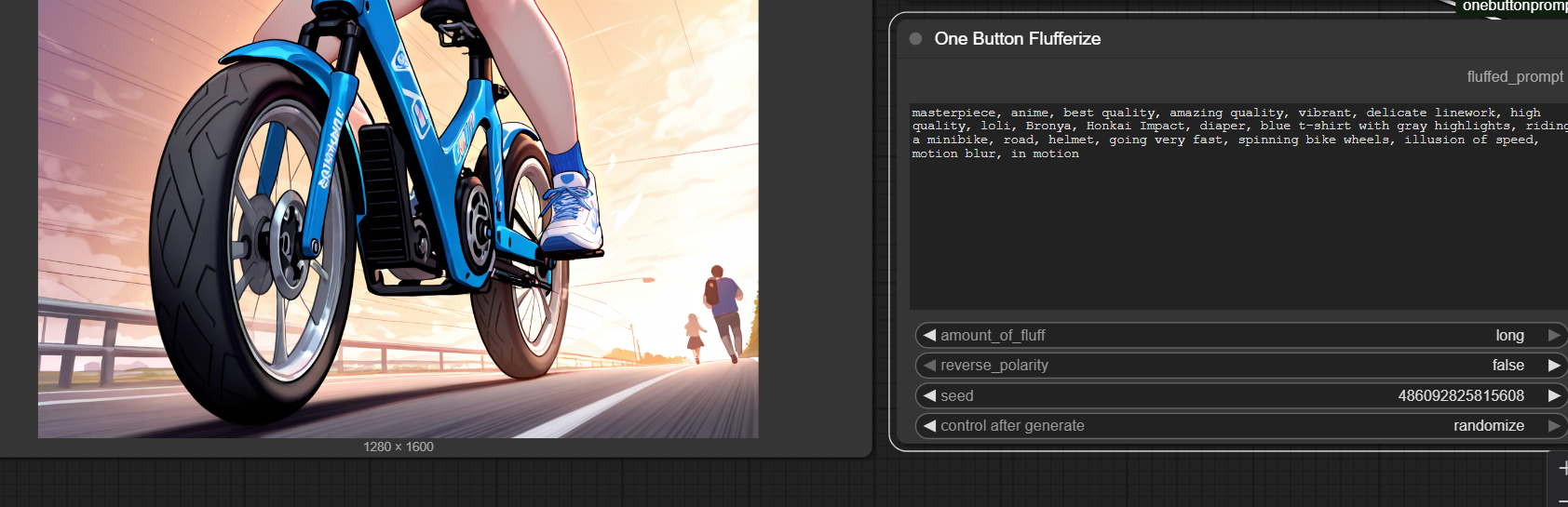1568x507 pixels.
Task: Decrease amount_of_fluff with left arrow
Action: [929, 335]
